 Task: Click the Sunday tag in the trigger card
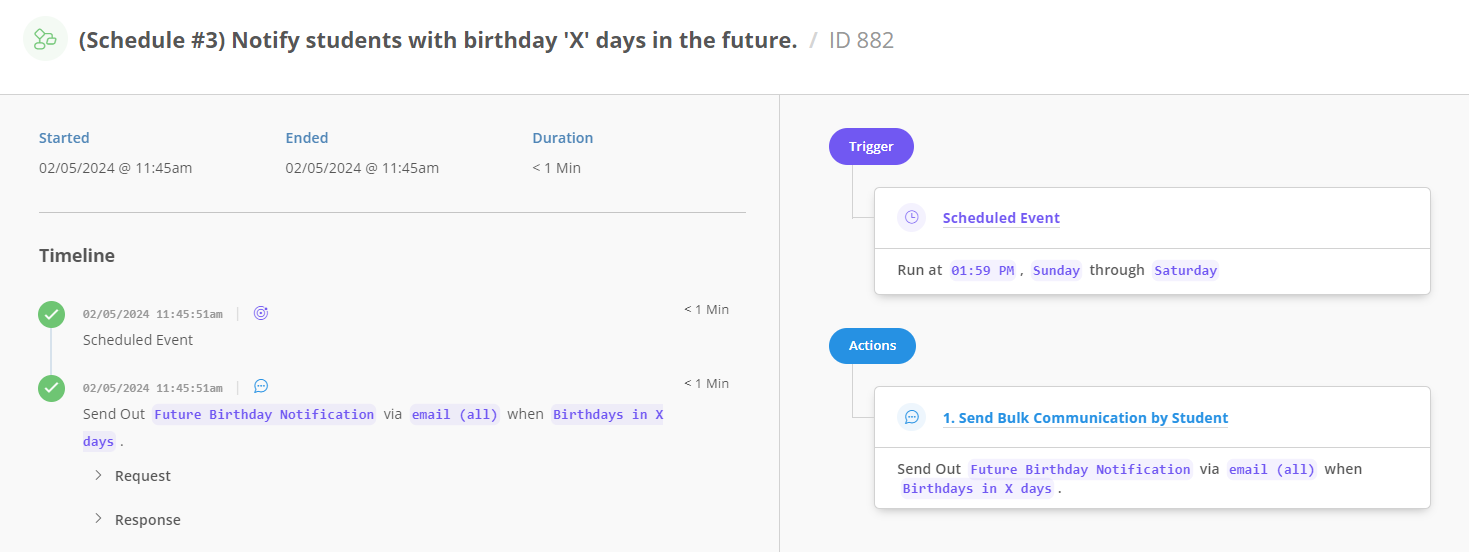tap(1056, 270)
